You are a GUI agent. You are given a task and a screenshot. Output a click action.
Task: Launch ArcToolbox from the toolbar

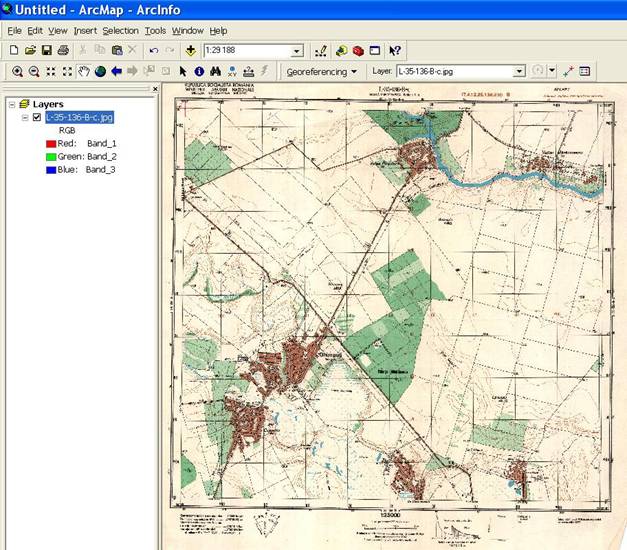coord(358,50)
